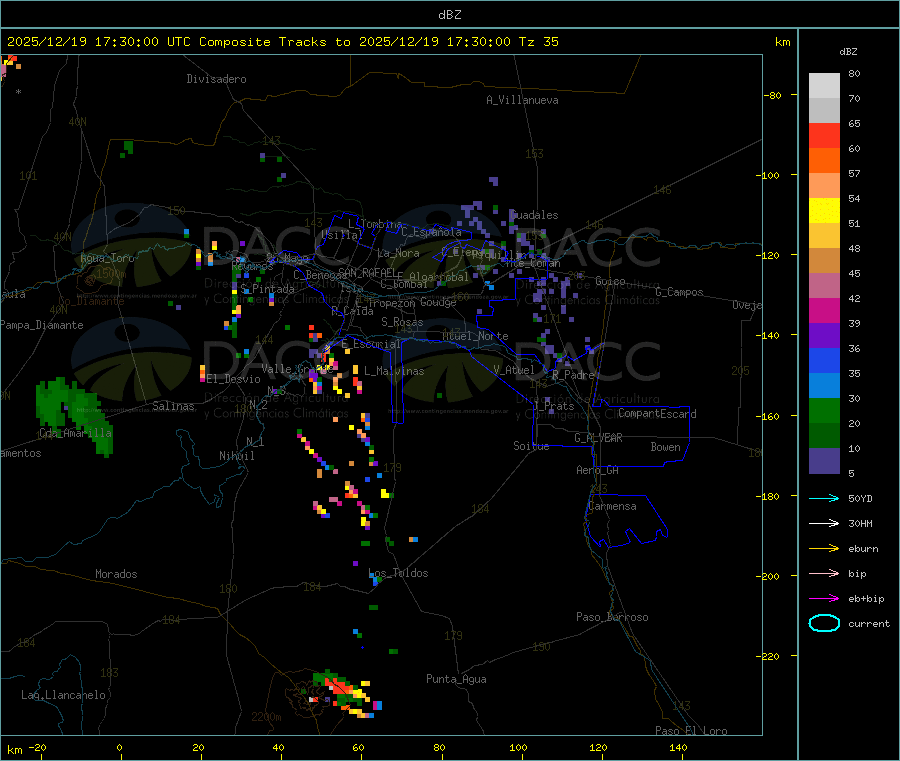Click the 'SAN_RAFAEL' map label
The width and height of the screenshot is (900, 761).
click(367, 272)
